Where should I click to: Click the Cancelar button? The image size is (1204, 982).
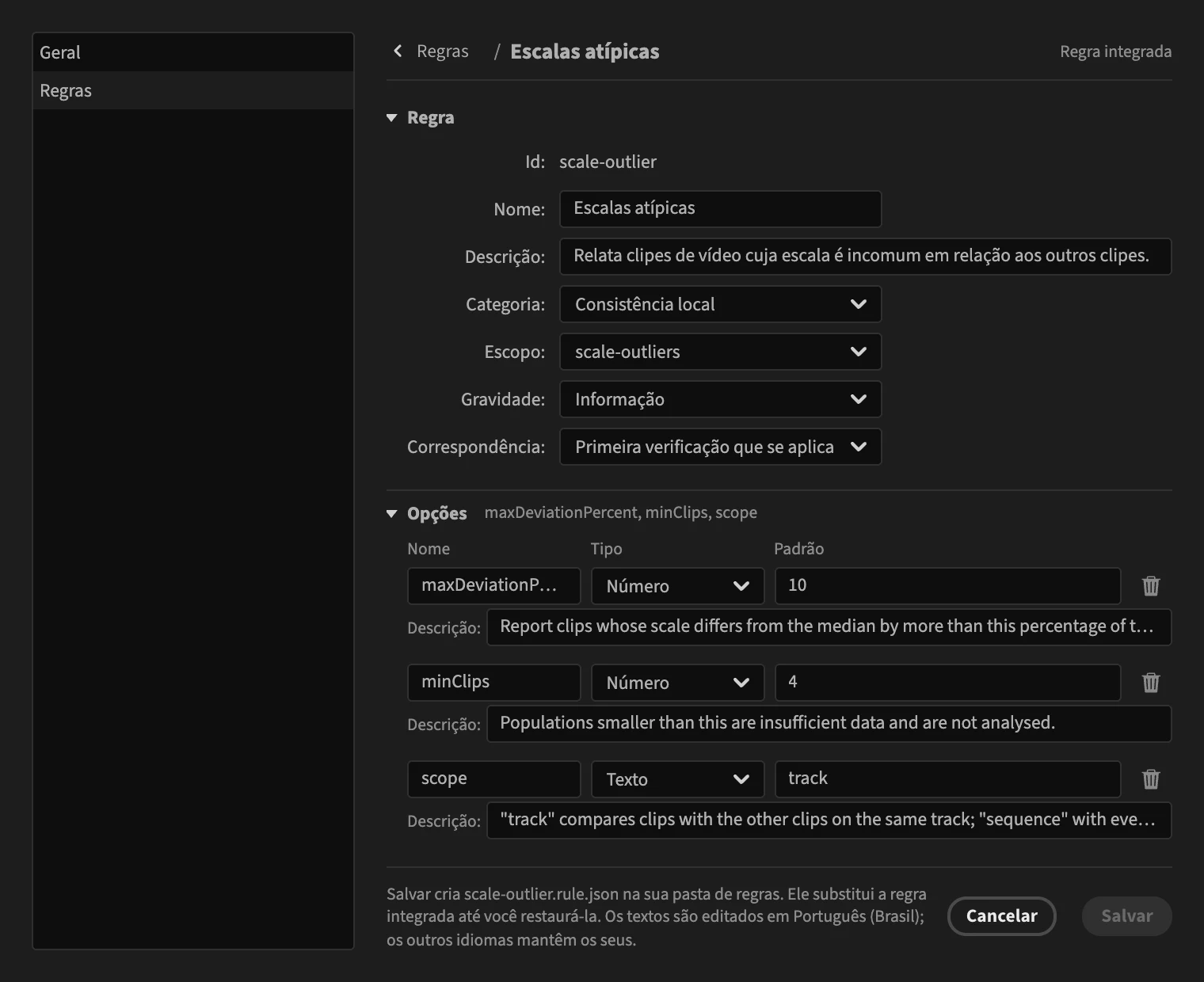1001,915
